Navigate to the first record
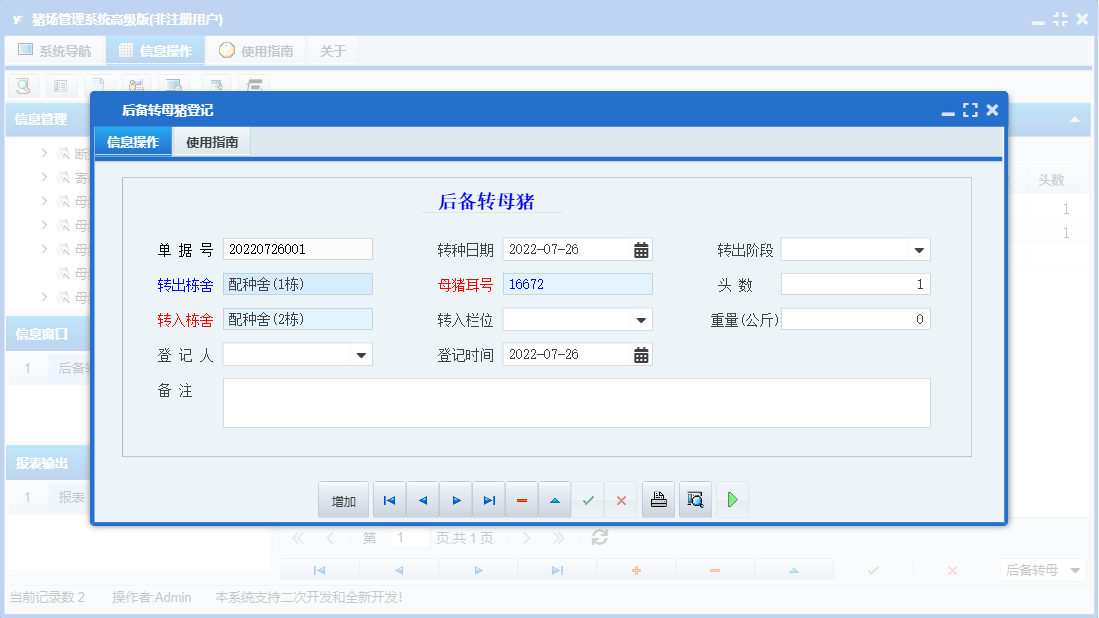 pyautogui.click(x=389, y=499)
